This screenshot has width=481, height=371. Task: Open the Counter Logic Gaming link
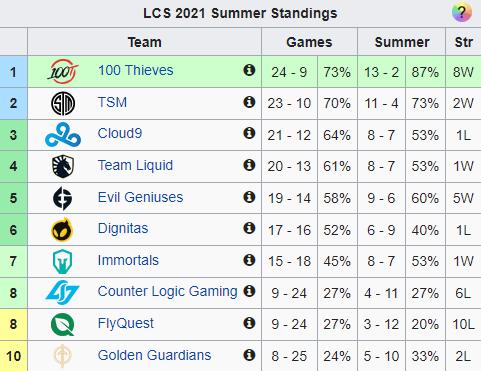click(x=168, y=291)
